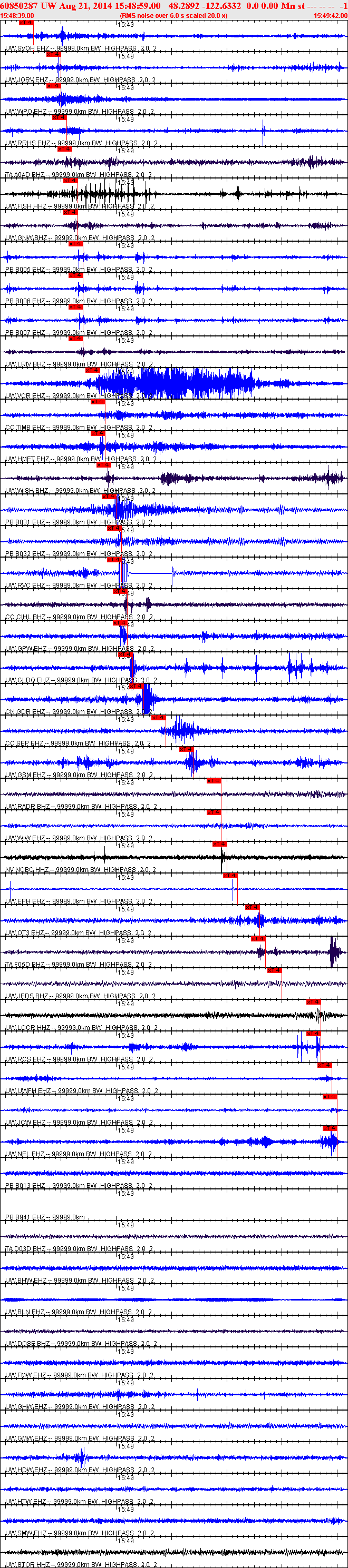This screenshot has width=348, height=1568.
Task: Select the UW.STOR HHZ station label
Action: [x=81, y=1564]
